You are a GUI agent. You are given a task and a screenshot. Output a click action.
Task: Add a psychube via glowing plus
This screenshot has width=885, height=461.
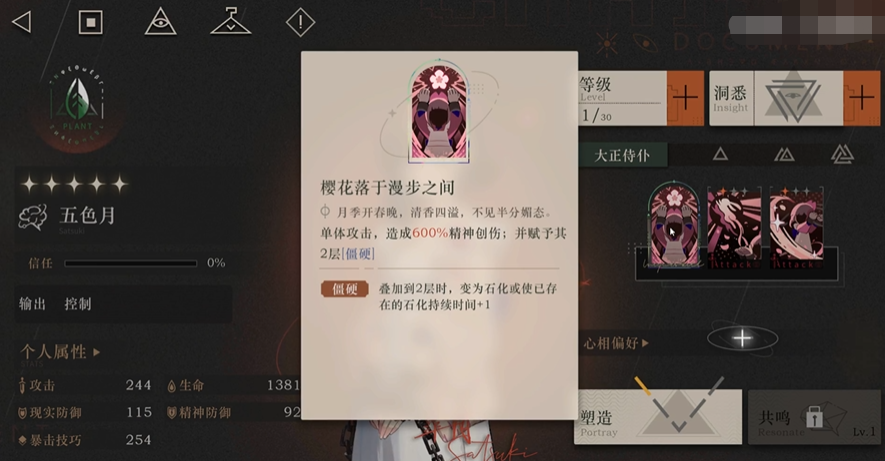pos(742,339)
